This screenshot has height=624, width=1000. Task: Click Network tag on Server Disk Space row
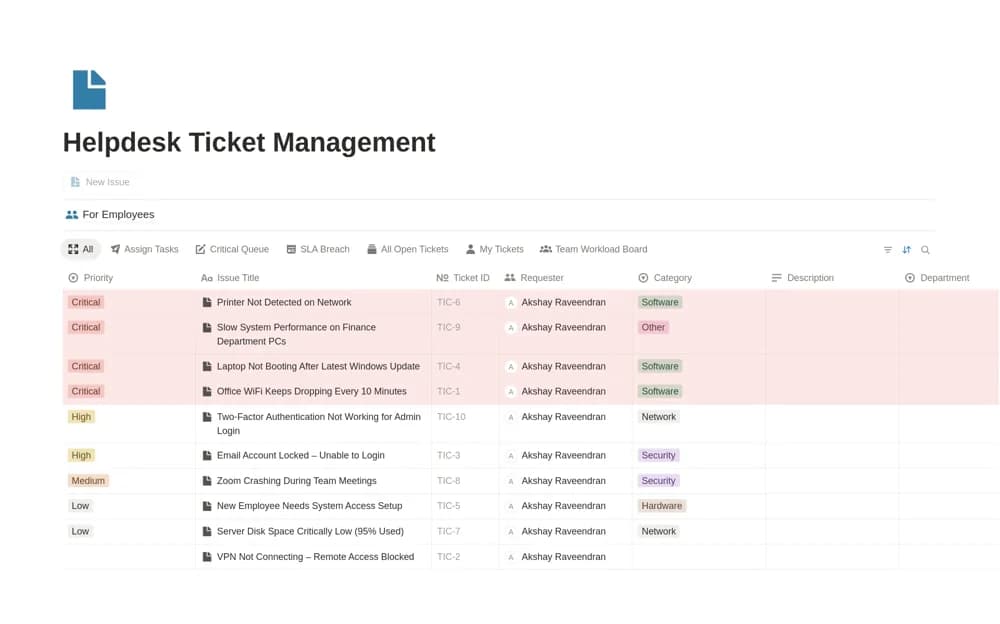[659, 531]
